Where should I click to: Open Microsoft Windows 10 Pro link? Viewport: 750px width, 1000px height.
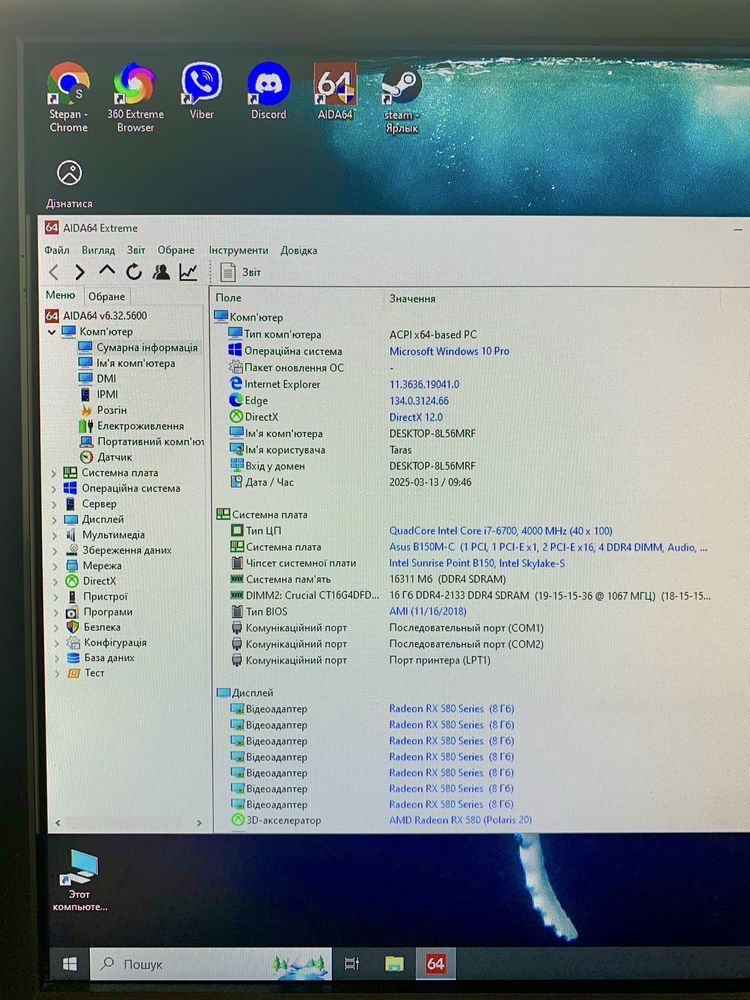tap(449, 351)
